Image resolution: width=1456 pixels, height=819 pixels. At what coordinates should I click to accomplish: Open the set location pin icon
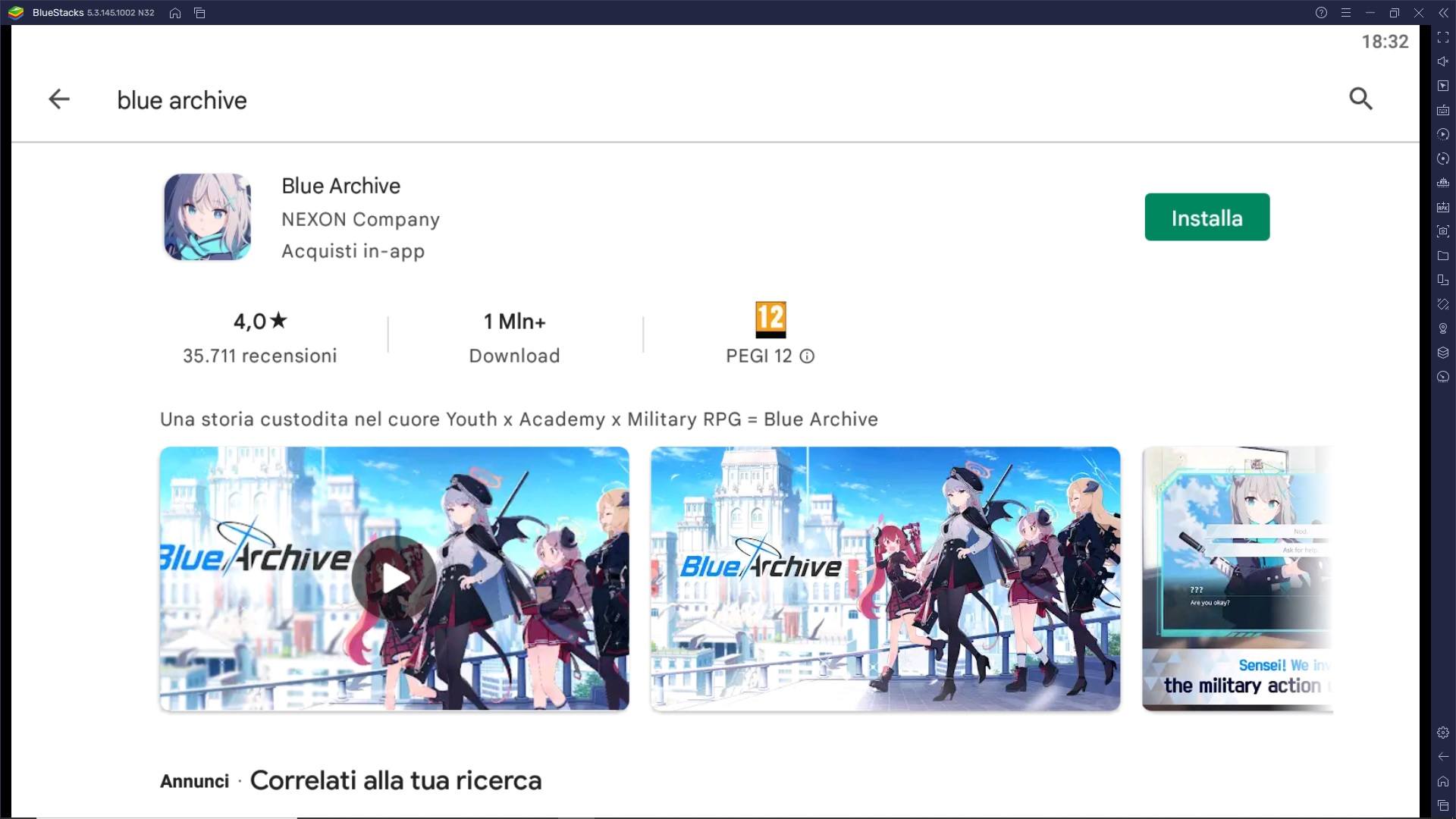[1443, 328]
